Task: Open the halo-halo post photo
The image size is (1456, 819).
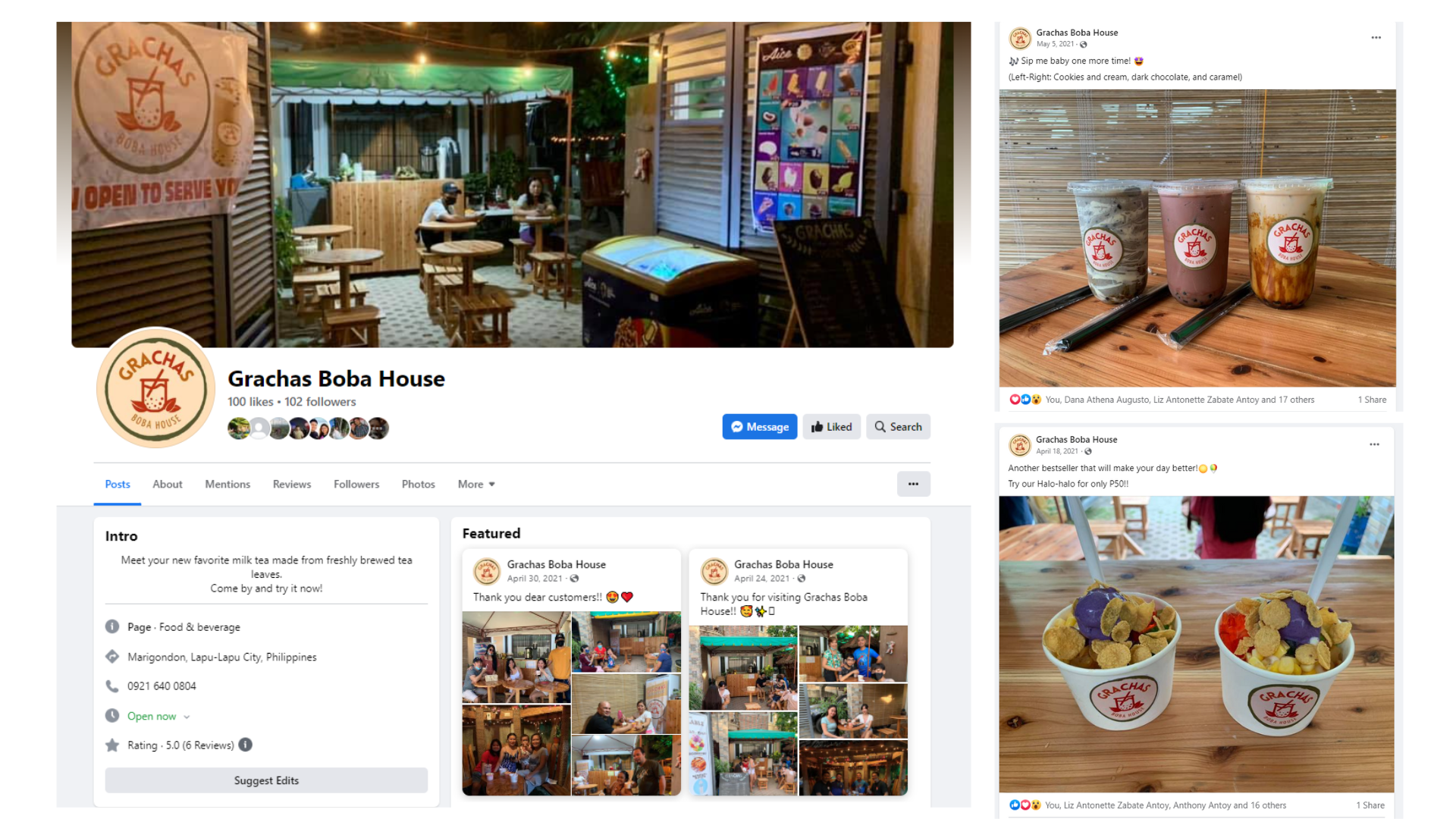Action: (1196, 645)
